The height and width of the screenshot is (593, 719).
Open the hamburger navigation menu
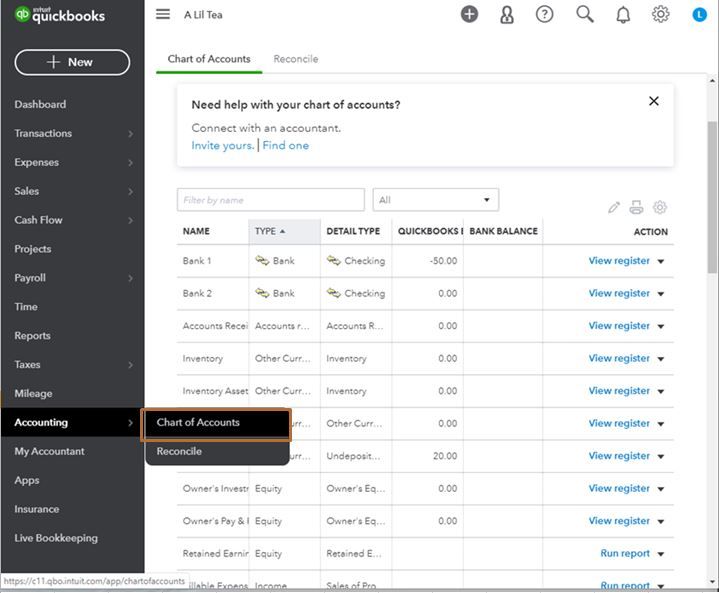pyautogui.click(x=163, y=14)
